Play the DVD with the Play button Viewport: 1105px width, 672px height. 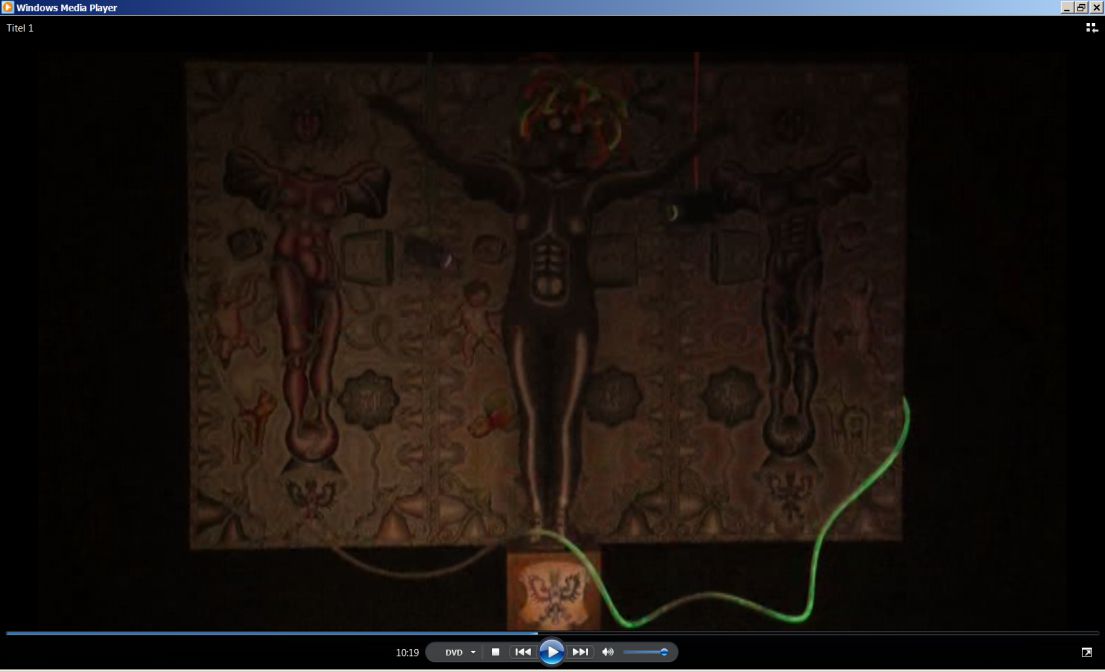point(552,652)
